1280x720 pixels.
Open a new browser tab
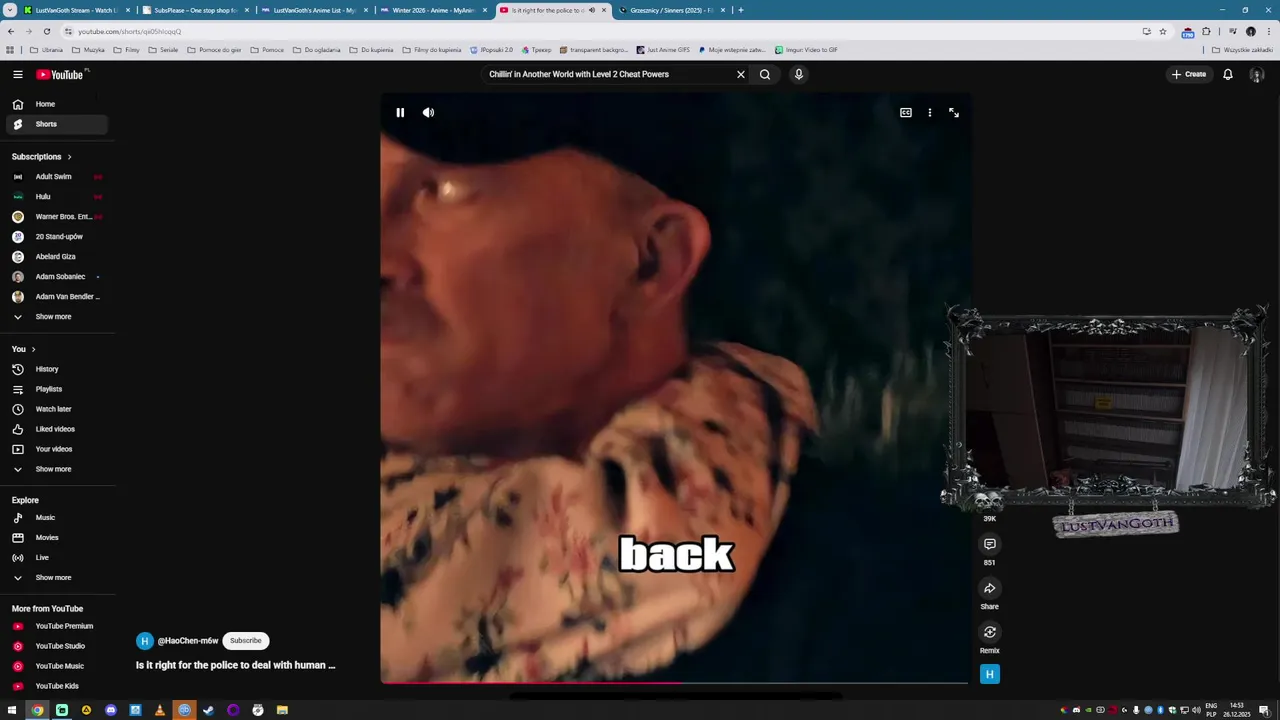pyautogui.click(x=740, y=10)
